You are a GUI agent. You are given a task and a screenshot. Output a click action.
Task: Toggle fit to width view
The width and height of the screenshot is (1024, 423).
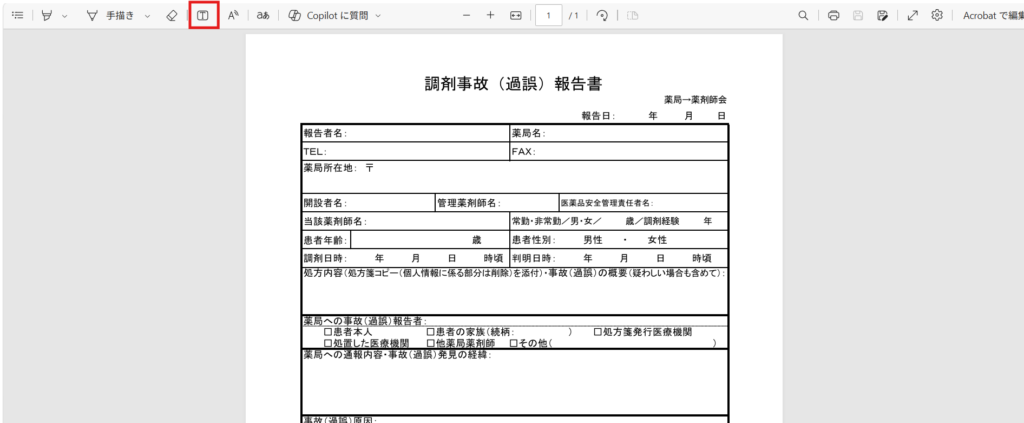[516, 16]
